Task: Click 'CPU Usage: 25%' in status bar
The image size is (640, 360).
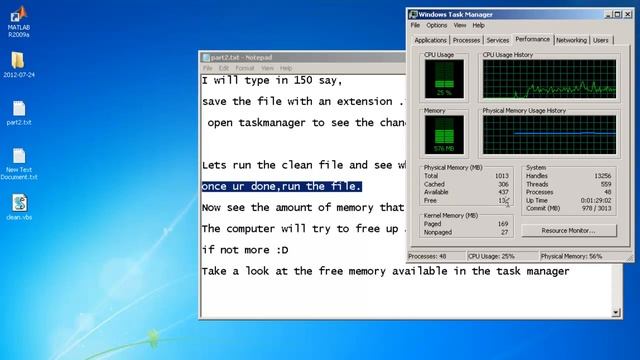Action: coord(491,256)
